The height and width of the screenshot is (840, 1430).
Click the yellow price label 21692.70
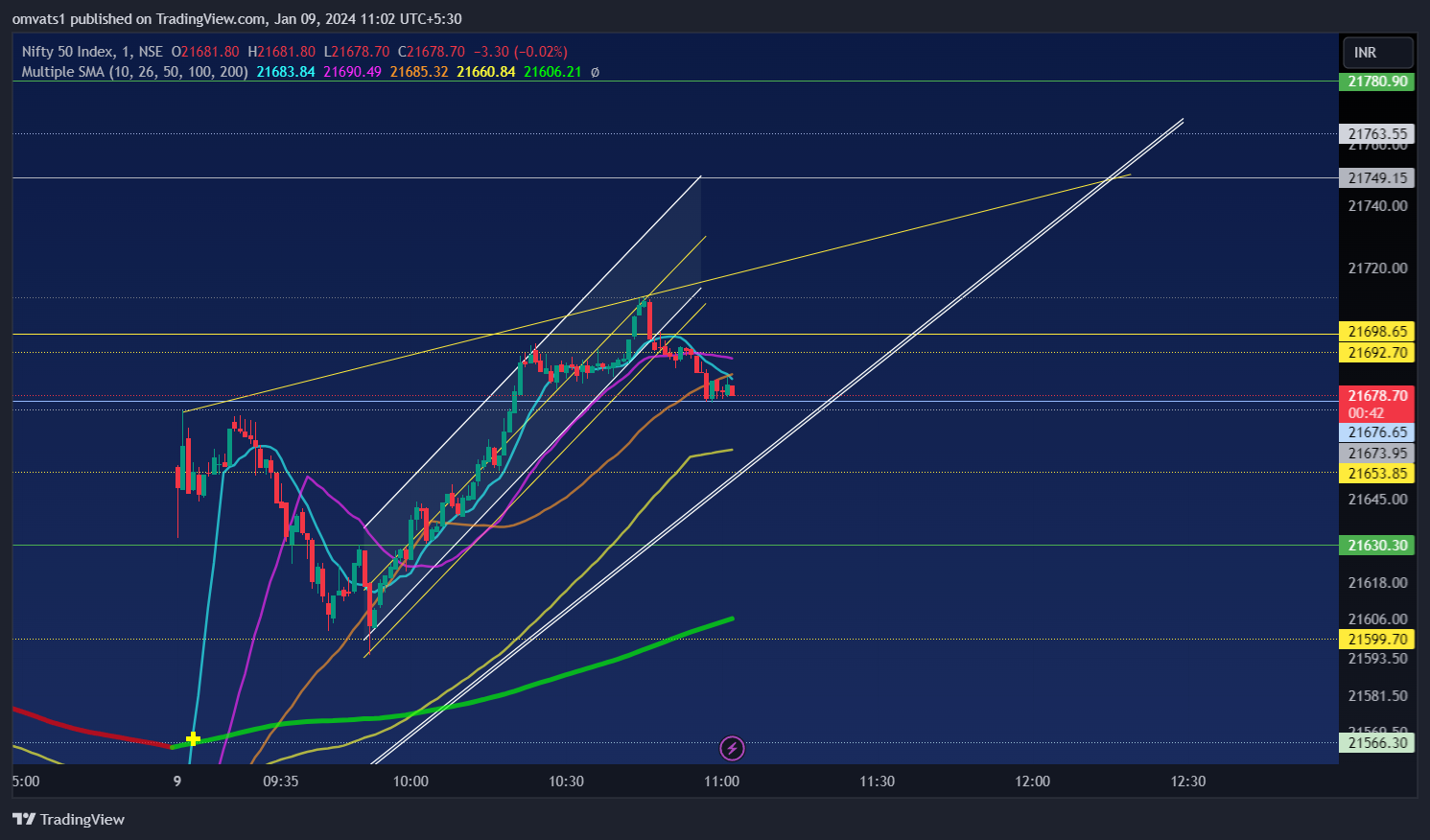point(1377,353)
